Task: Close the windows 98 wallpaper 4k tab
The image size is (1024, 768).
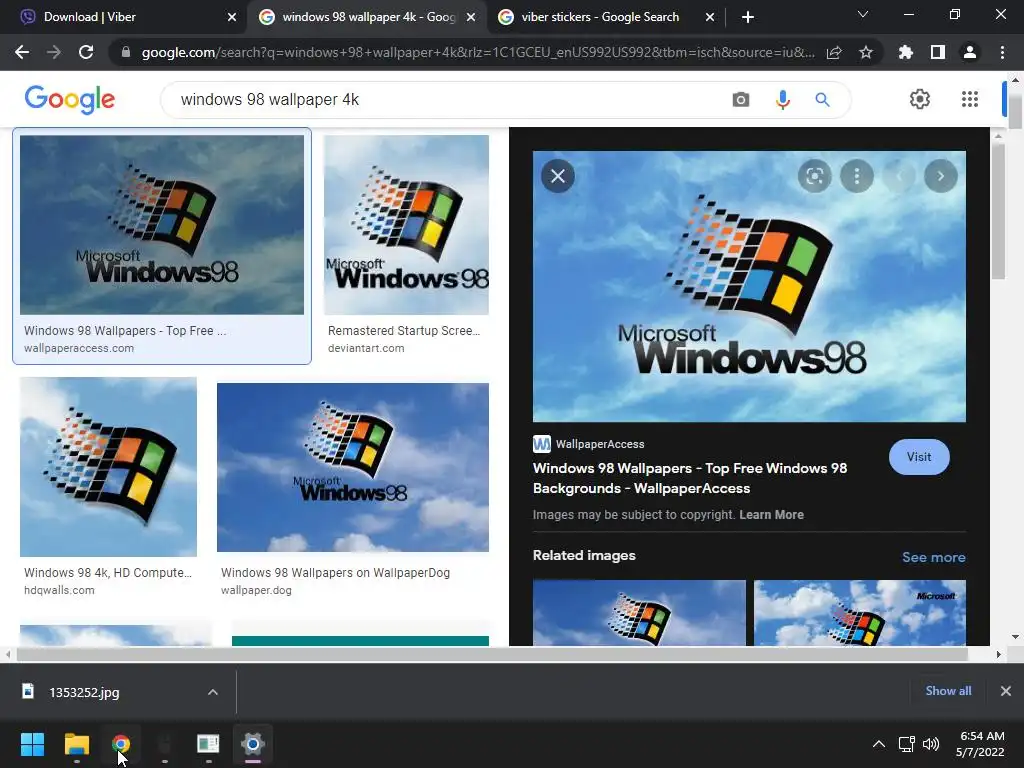Action: pyautogui.click(x=471, y=17)
